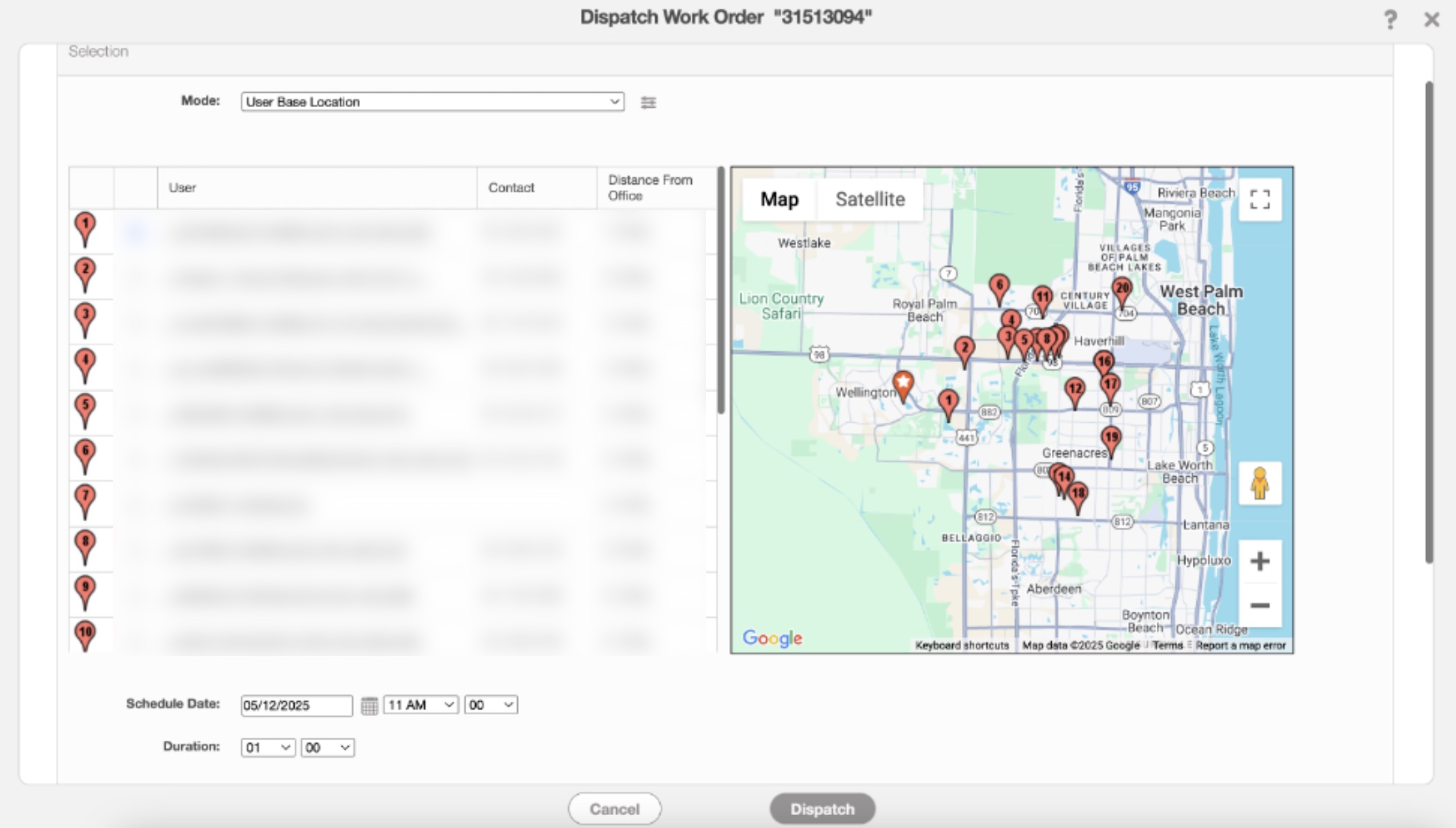Click the Street View pegman icon
This screenshot has height=828, width=1456.
(x=1260, y=483)
